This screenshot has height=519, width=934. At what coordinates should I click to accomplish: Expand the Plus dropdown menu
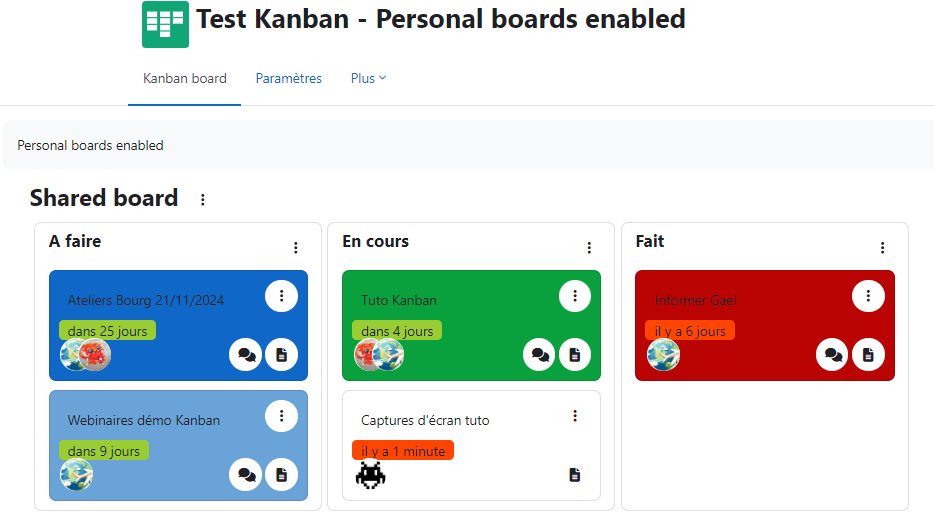coord(368,78)
